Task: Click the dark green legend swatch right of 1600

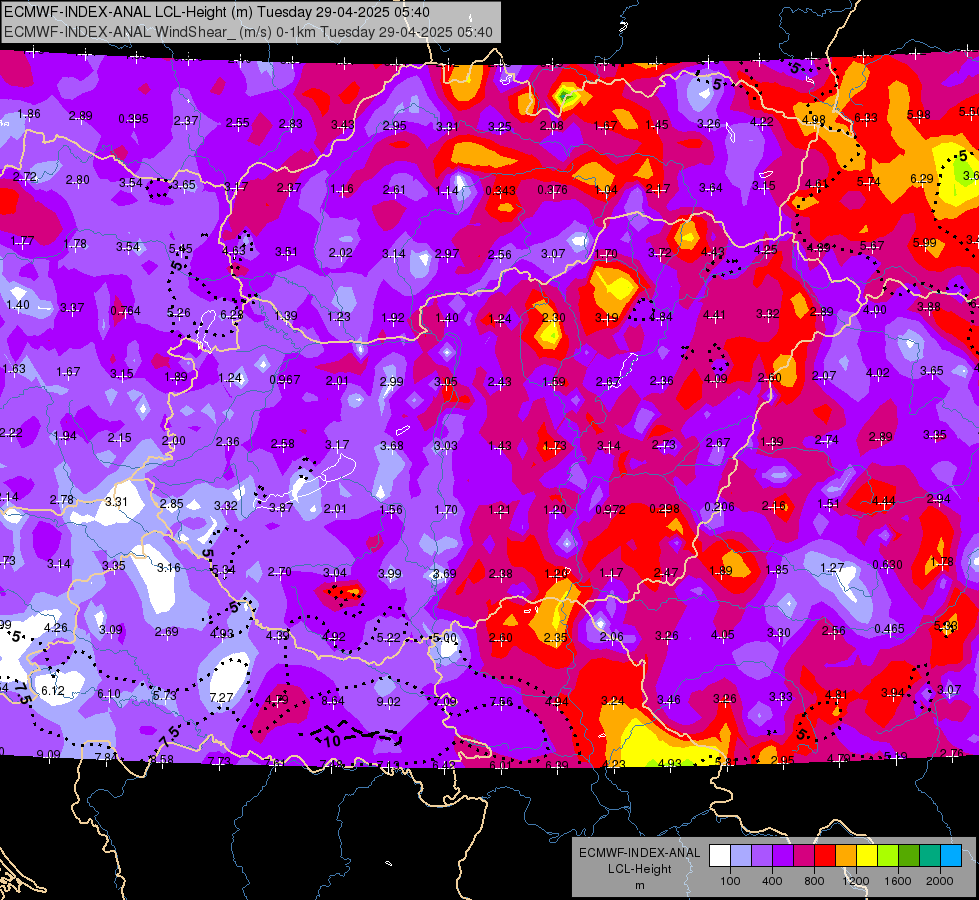Action: click(x=908, y=856)
